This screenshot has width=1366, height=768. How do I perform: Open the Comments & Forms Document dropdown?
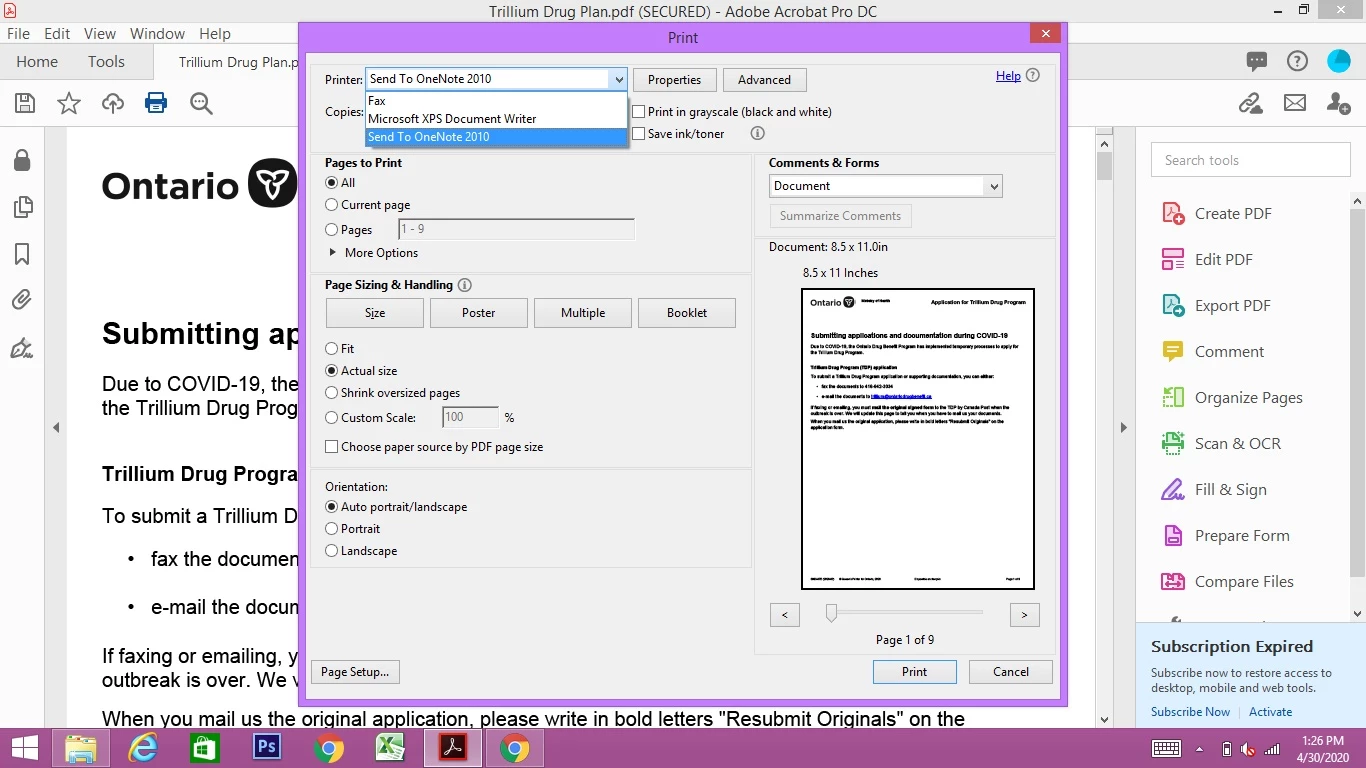pyautogui.click(x=886, y=186)
